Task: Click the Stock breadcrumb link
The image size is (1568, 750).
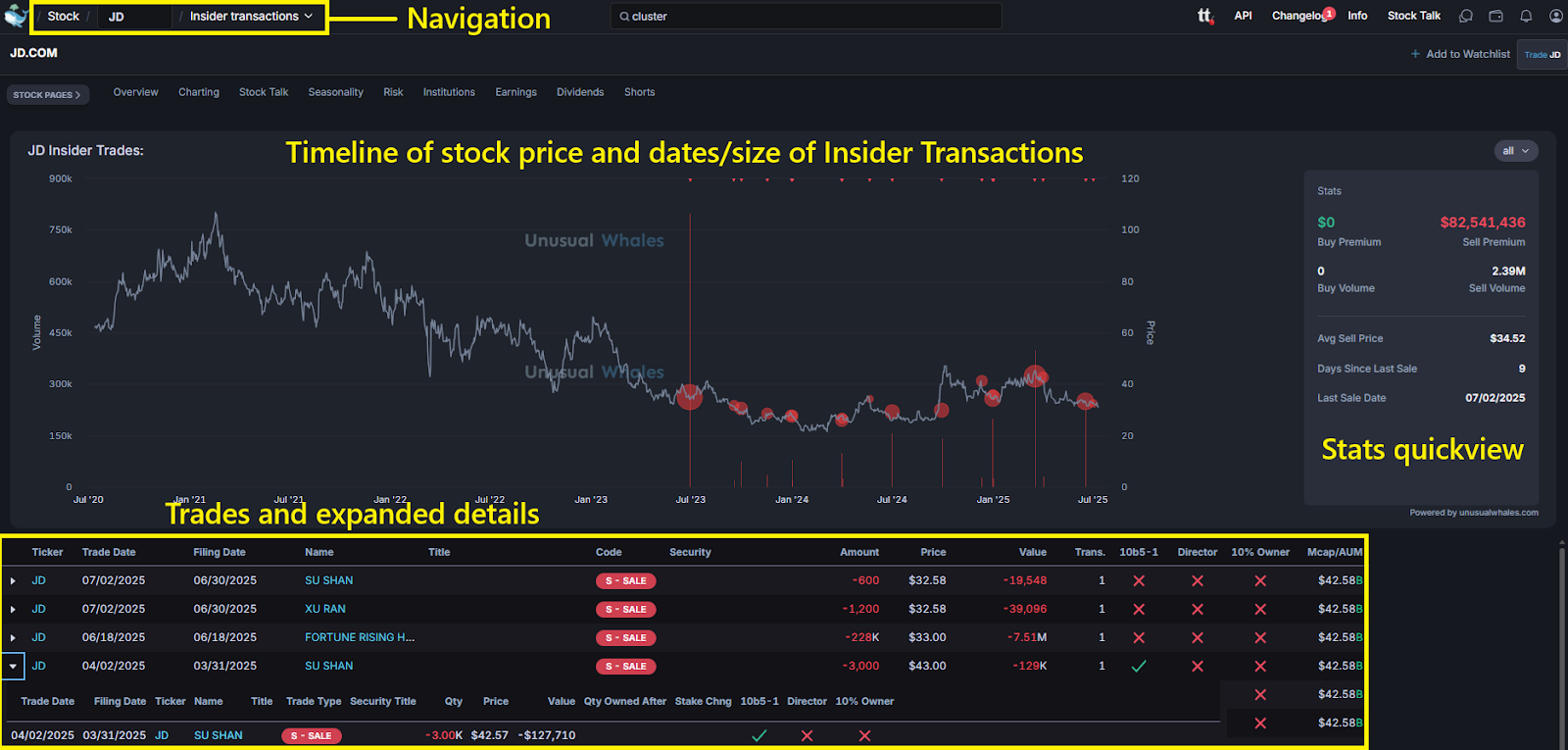Action: pos(63,17)
